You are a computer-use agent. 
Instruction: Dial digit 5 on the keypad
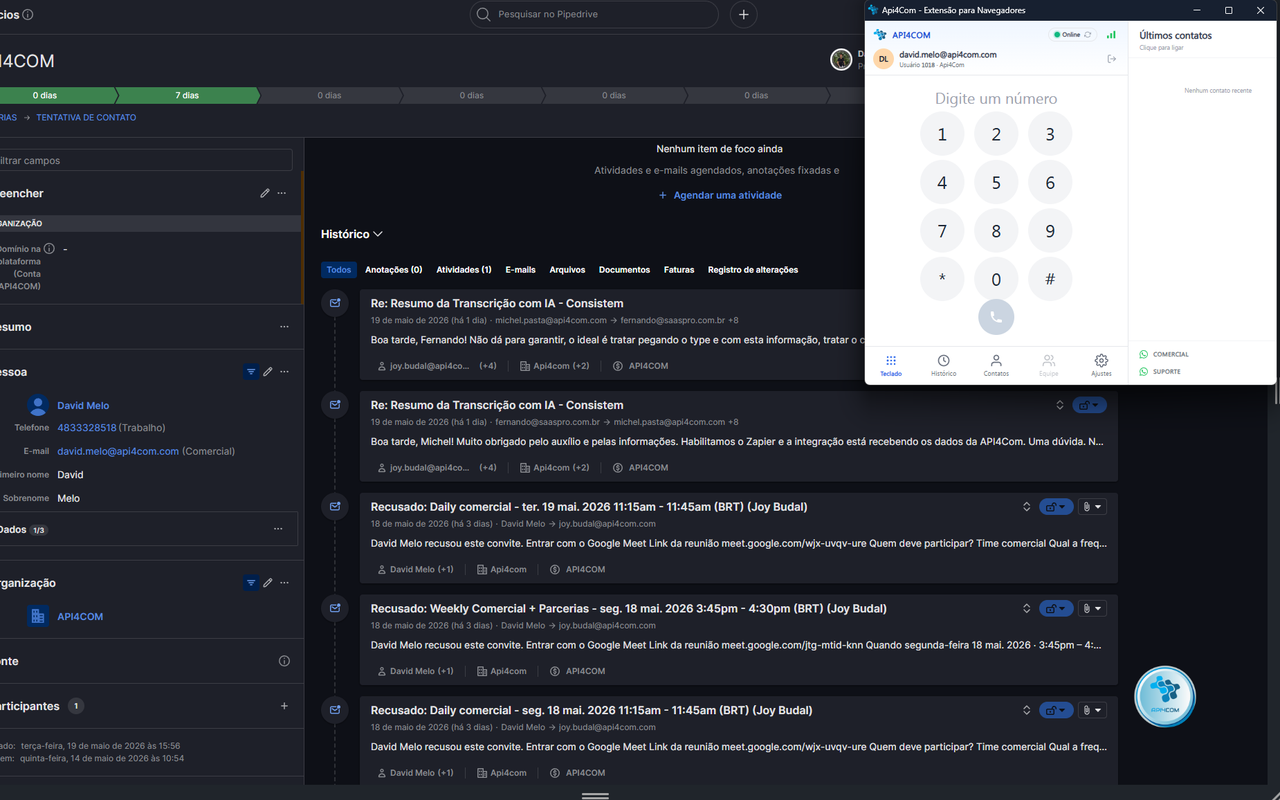point(996,183)
